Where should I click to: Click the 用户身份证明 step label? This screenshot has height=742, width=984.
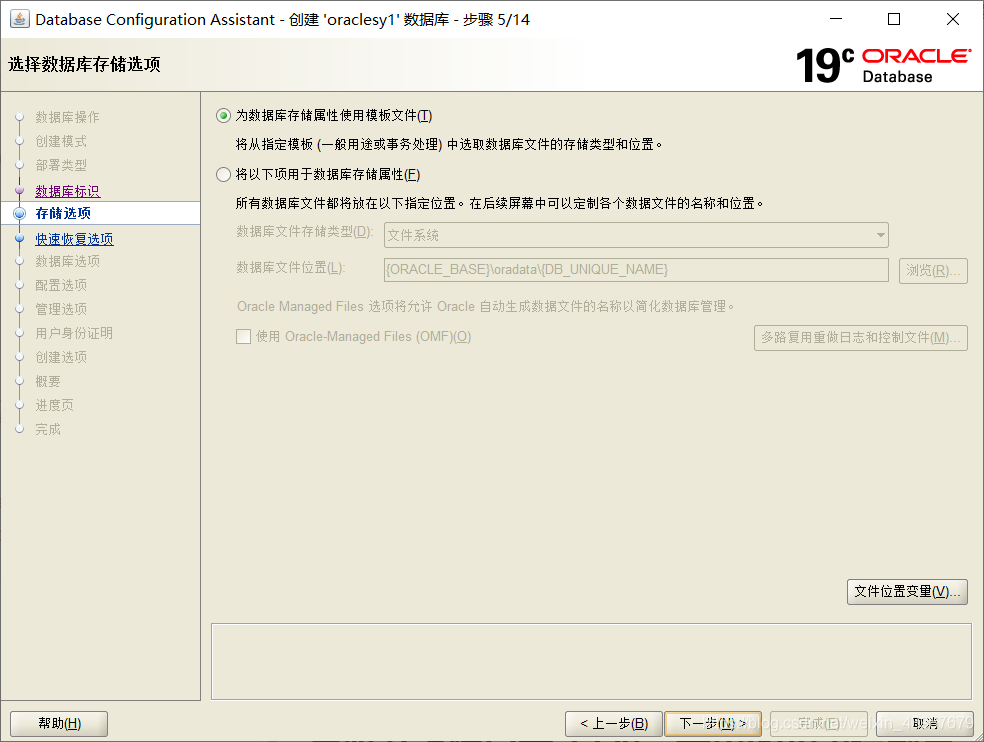pos(74,333)
